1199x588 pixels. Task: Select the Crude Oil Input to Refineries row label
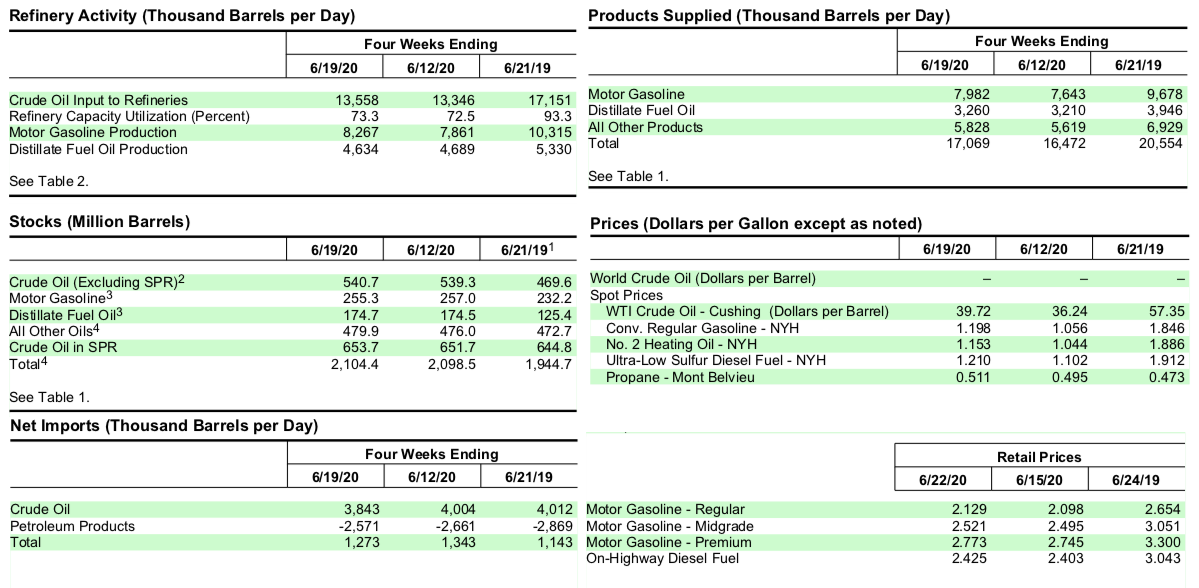[x=98, y=100]
